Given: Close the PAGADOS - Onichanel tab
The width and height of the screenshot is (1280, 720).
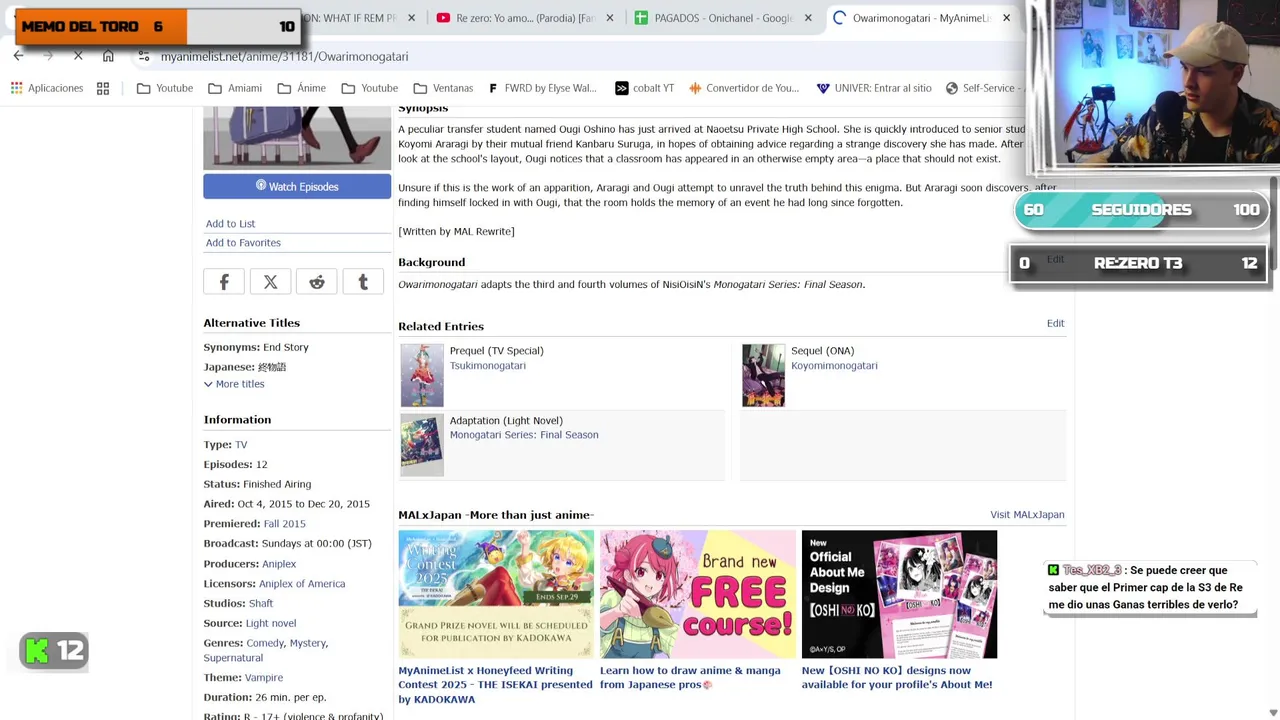Looking at the screenshot, I should tap(808, 18).
